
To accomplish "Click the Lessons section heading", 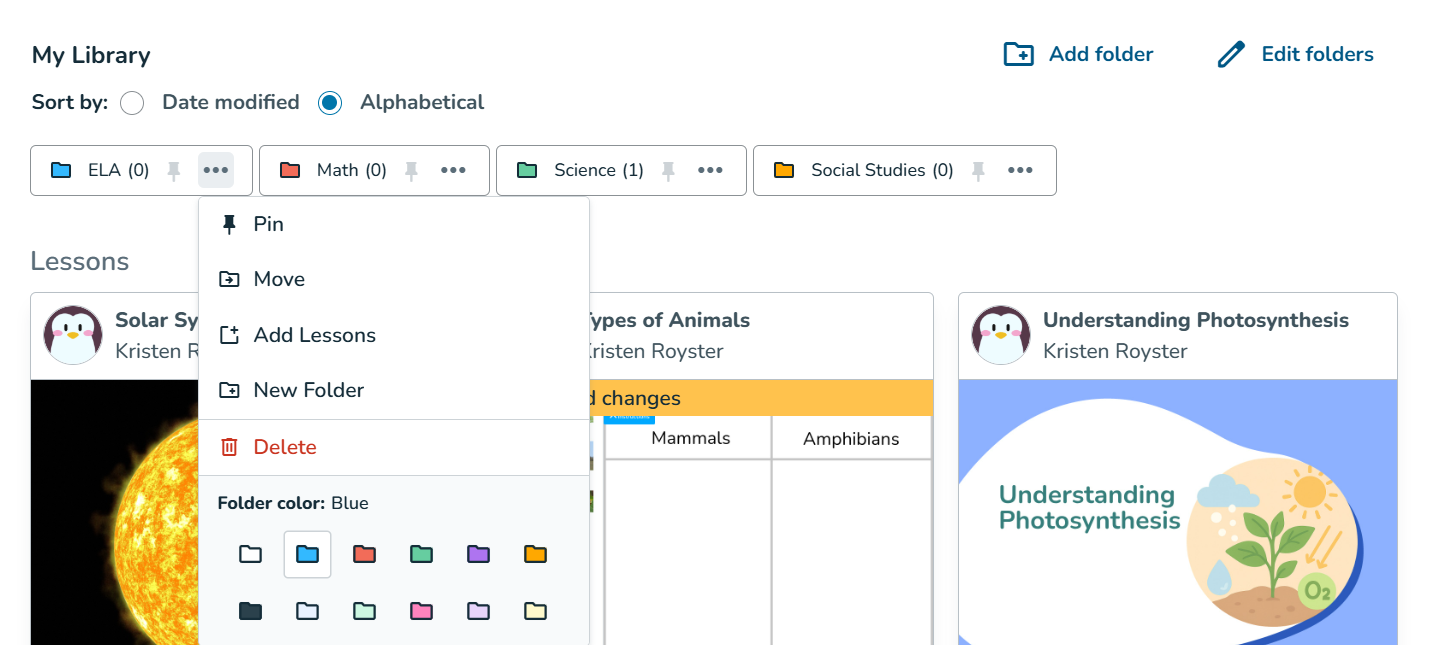I will click(80, 261).
